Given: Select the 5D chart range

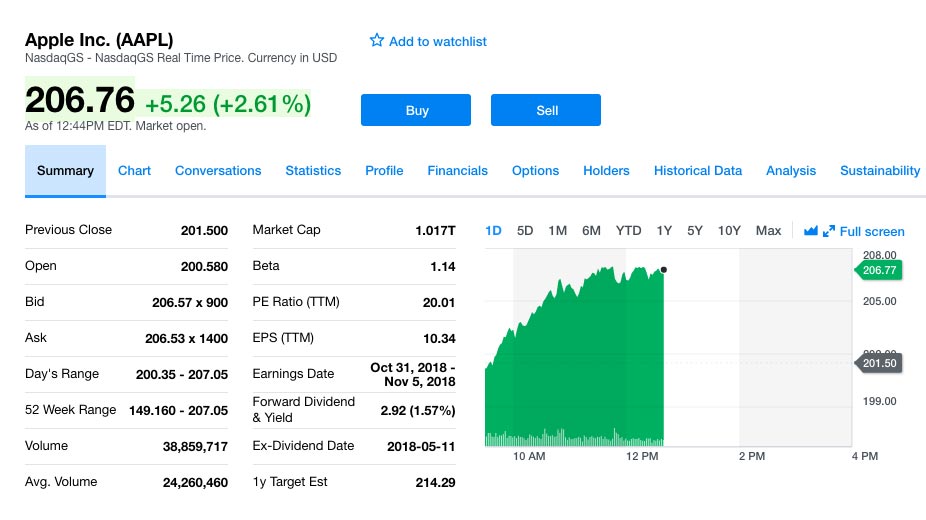Looking at the screenshot, I should tap(524, 231).
